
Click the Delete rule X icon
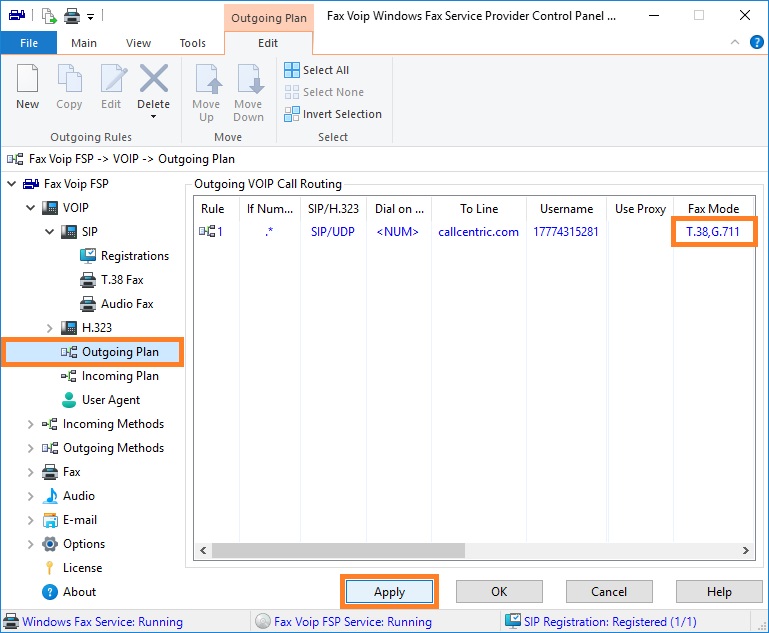(154, 78)
